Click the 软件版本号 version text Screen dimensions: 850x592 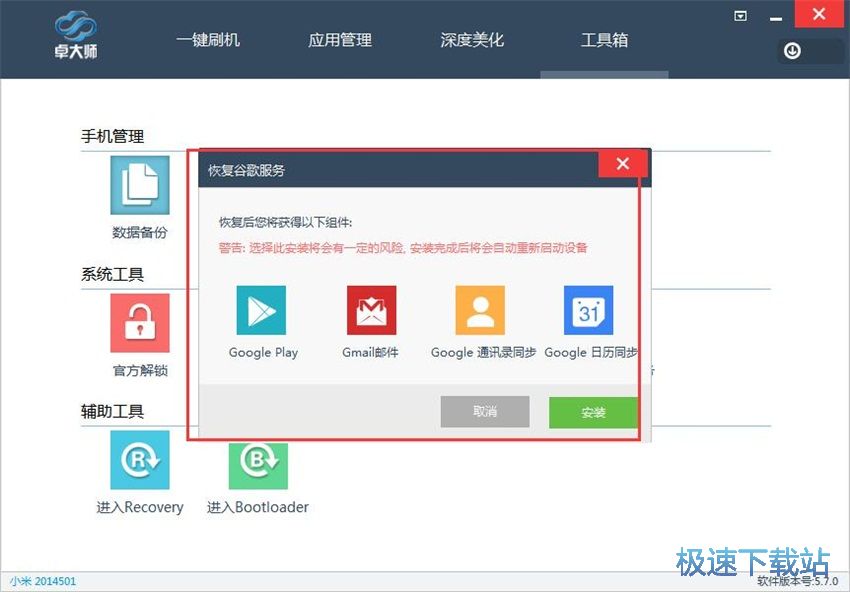(x=797, y=582)
